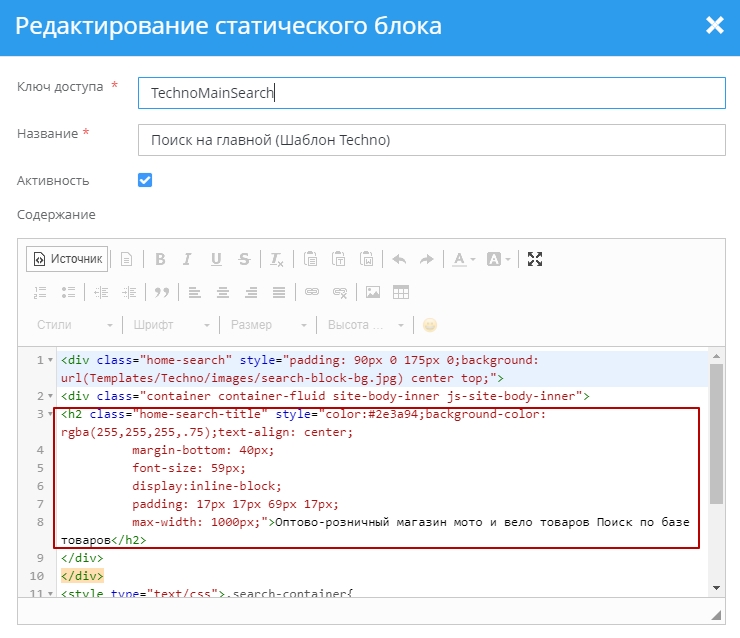Click the Italic formatting icon
The image size is (740, 638).
[x=187, y=259]
